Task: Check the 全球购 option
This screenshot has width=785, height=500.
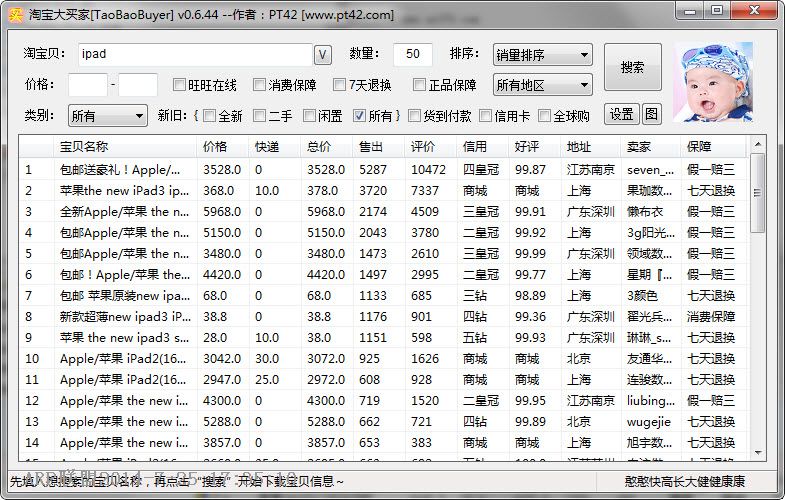Action: [545, 116]
